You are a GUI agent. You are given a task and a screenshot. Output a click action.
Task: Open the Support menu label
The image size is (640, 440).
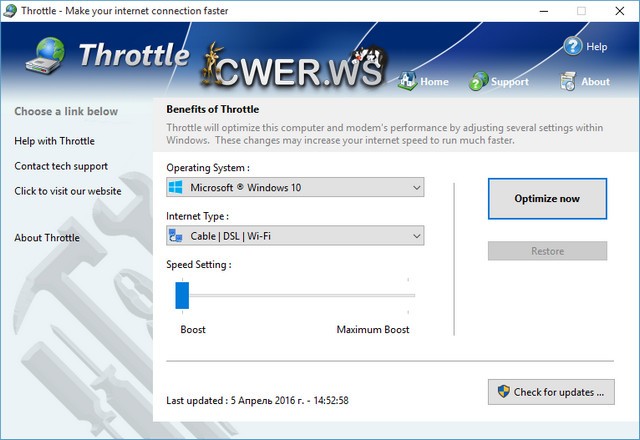click(510, 82)
